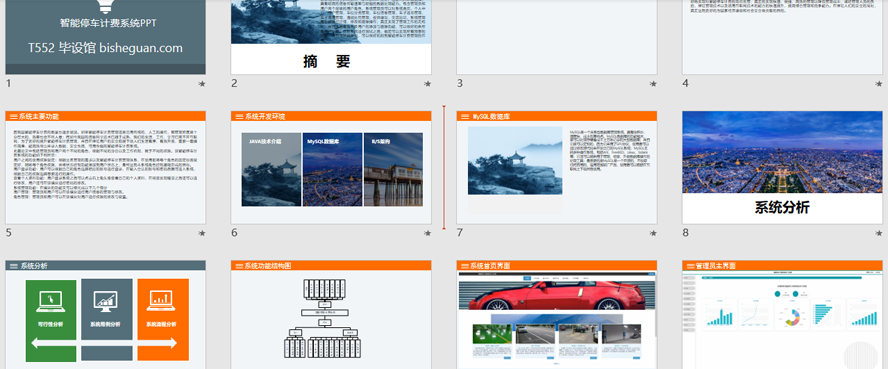The height and width of the screenshot is (369, 888).
Task: Click slide number 8 label
Action: (x=685, y=233)
